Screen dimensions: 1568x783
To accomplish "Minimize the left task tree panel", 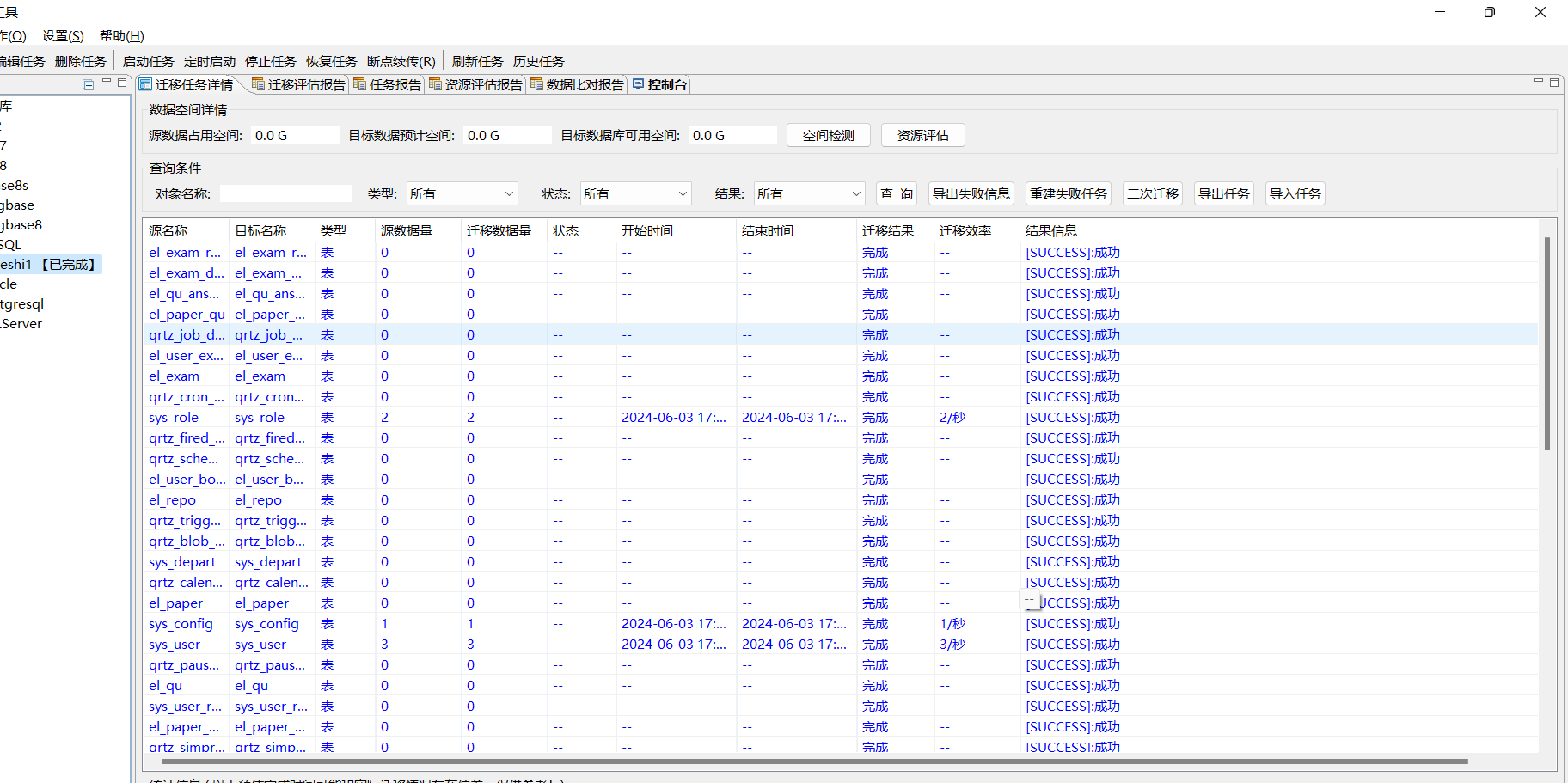I will [x=107, y=83].
